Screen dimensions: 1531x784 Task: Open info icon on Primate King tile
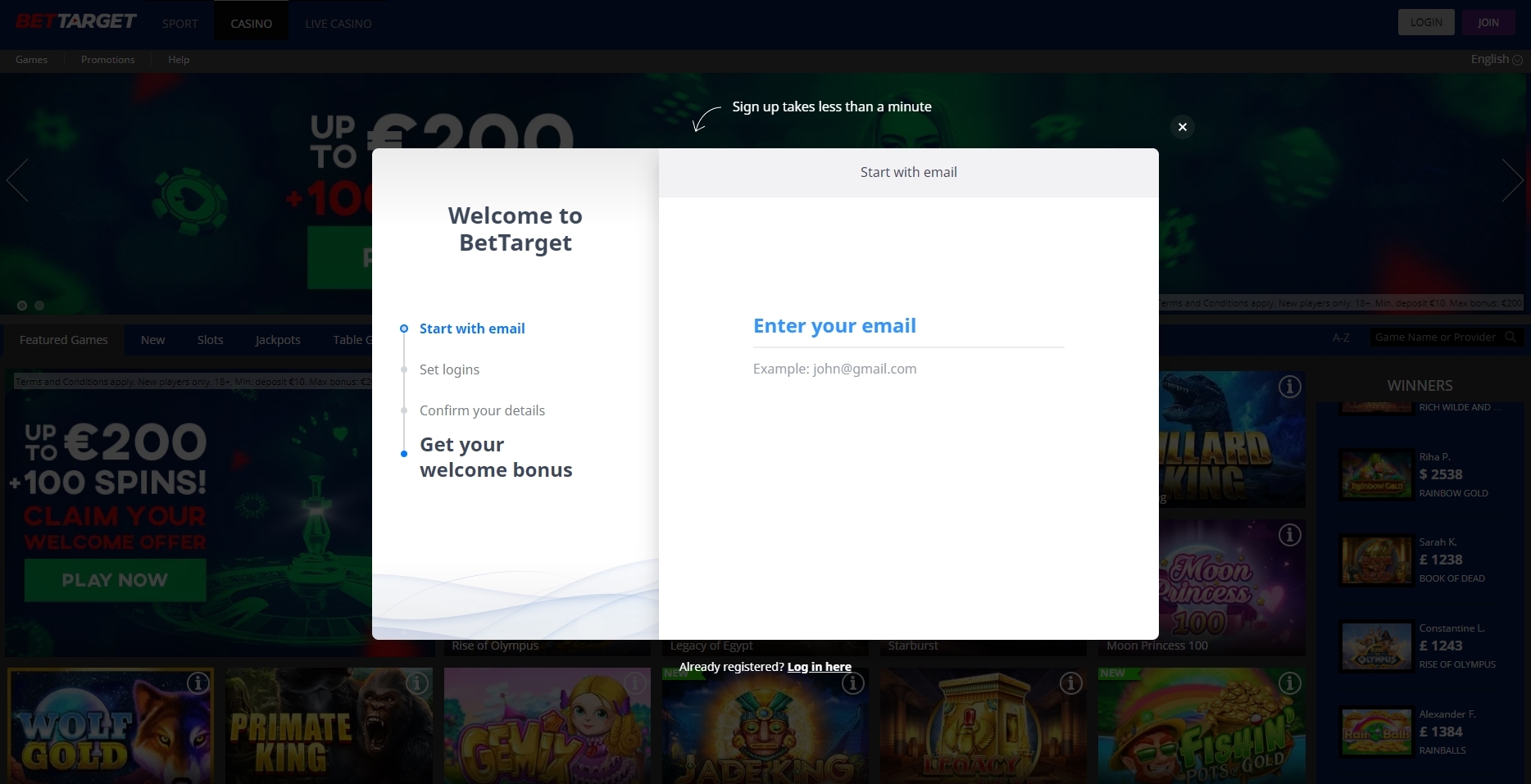(x=416, y=682)
